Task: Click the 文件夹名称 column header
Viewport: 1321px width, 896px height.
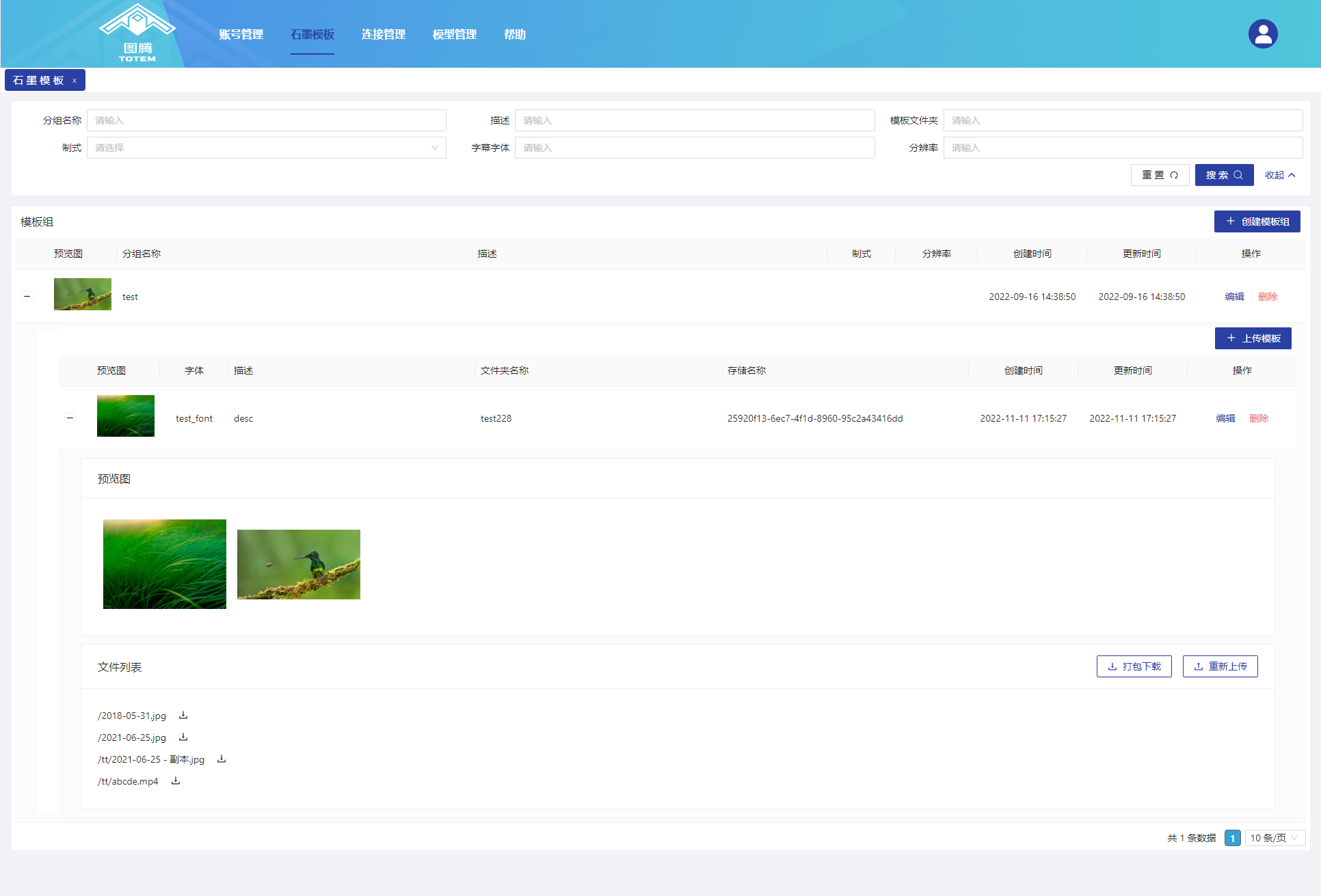Action: (x=505, y=370)
